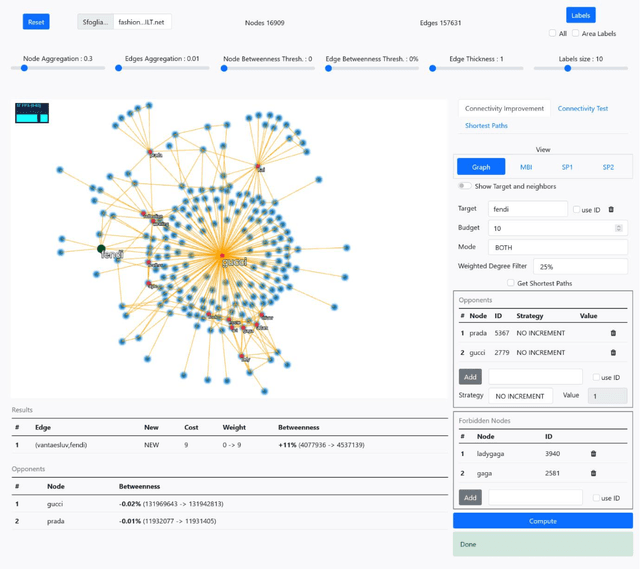Click the gucci hub node

[222, 256]
